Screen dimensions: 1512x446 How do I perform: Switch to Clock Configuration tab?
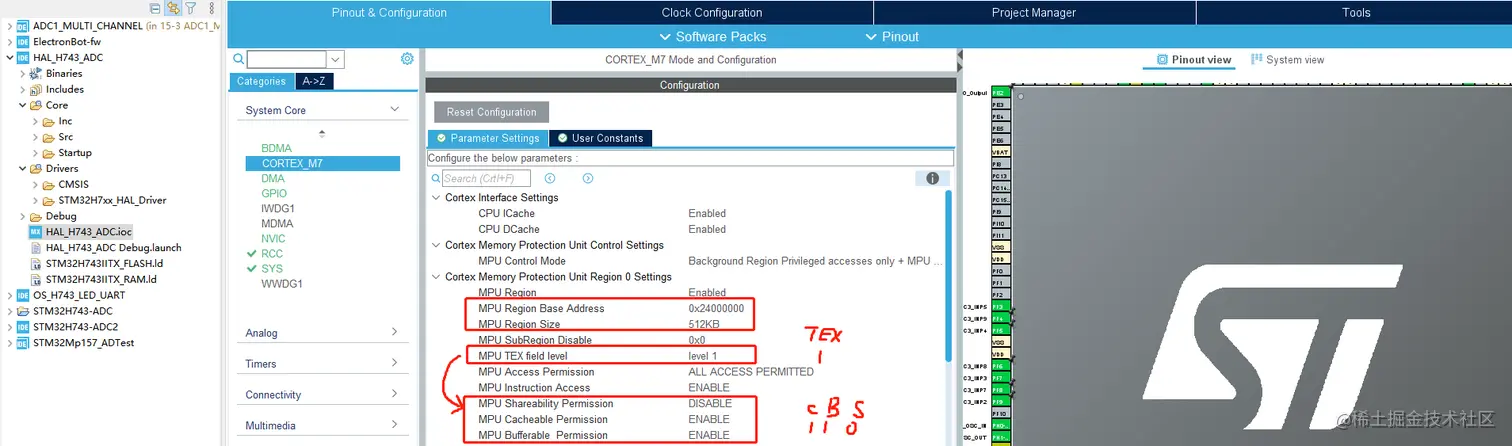coord(712,13)
